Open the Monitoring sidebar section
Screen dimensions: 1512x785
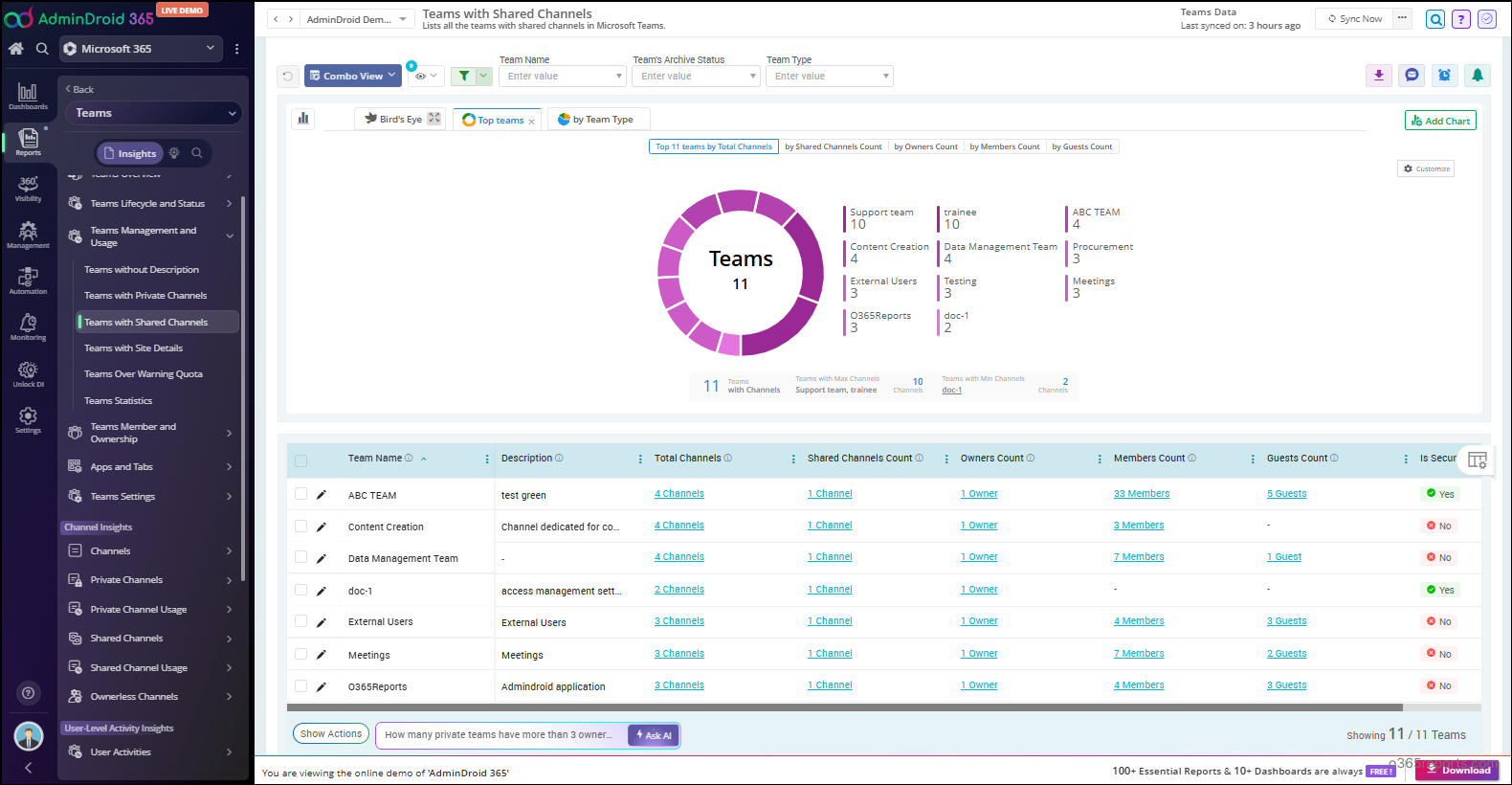(x=28, y=326)
